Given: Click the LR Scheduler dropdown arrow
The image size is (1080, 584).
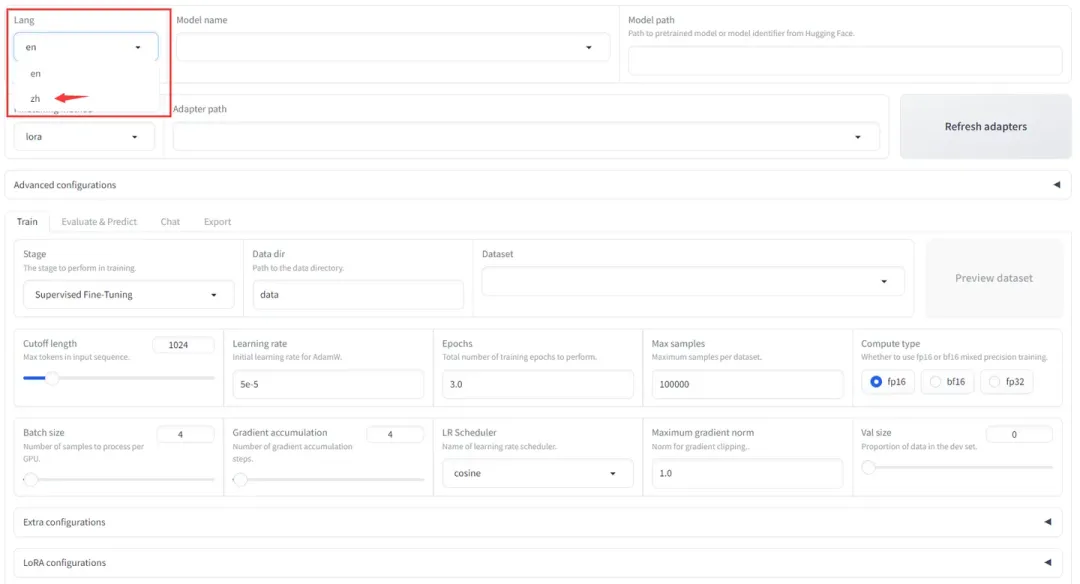Looking at the screenshot, I should [x=612, y=474].
